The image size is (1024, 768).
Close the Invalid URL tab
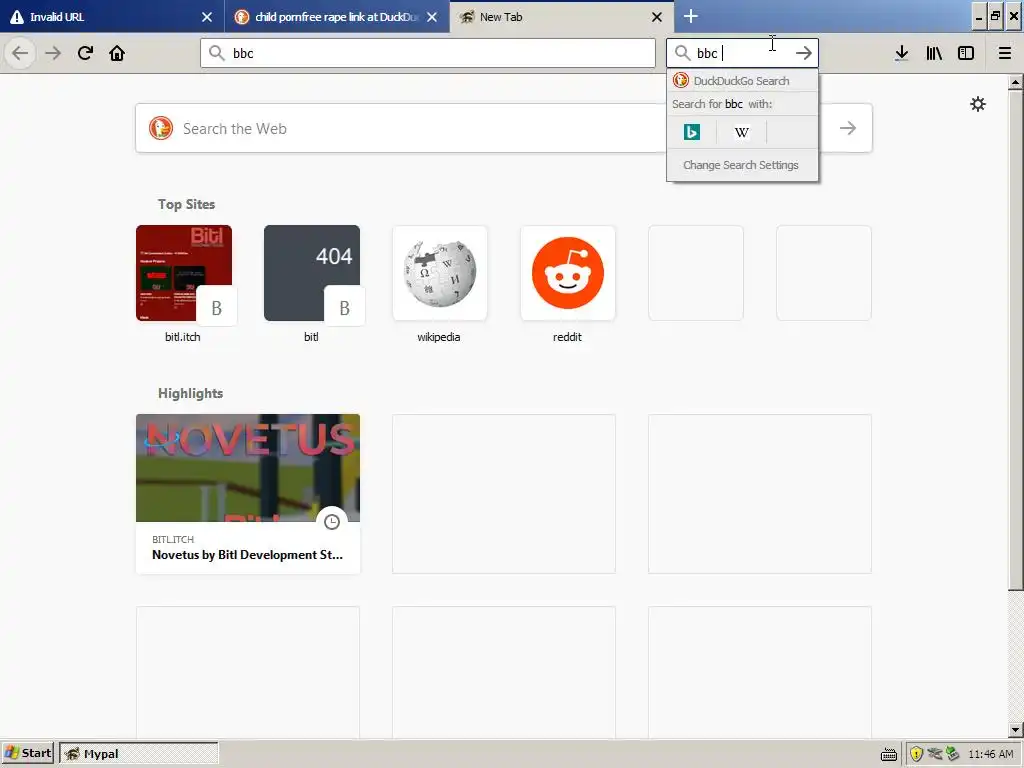[x=207, y=17]
